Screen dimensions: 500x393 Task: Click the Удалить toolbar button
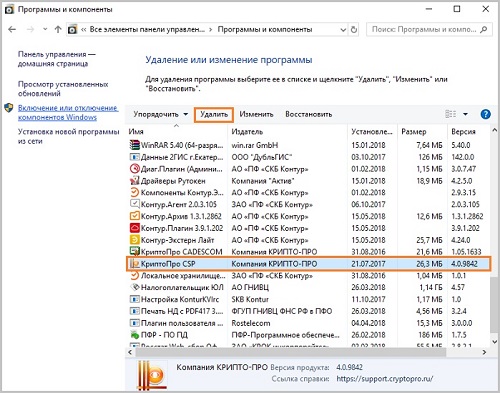[x=214, y=114]
